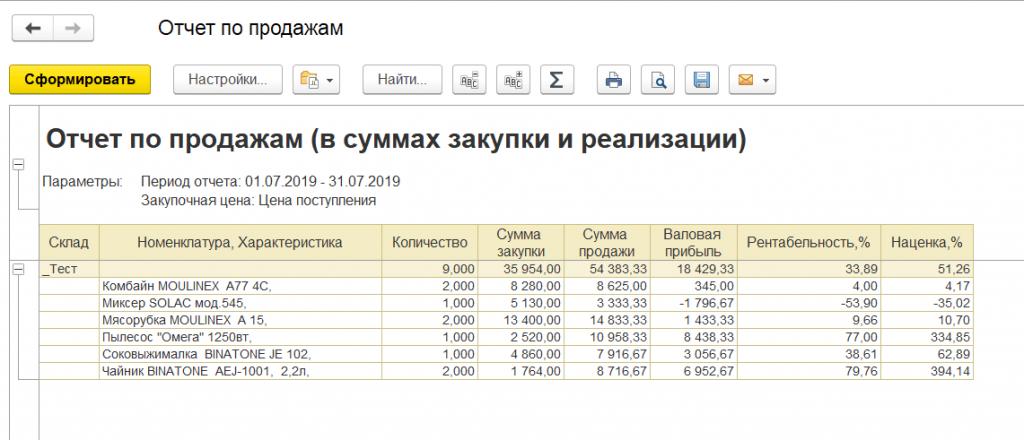This screenshot has height=440, width=1024.
Task: Click the report title Отчет по продажам heading
Action: click(396, 140)
